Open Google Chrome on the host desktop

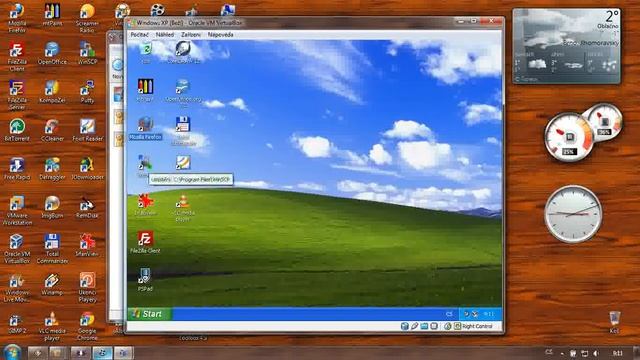click(87, 325)
